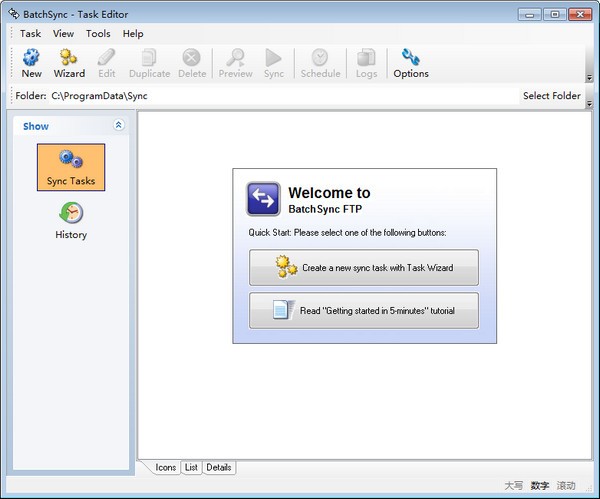This screenshot has height=499, width=600.
Task: Select the Sync Tasks sidebar icon
Action: (x=71, y=167)
